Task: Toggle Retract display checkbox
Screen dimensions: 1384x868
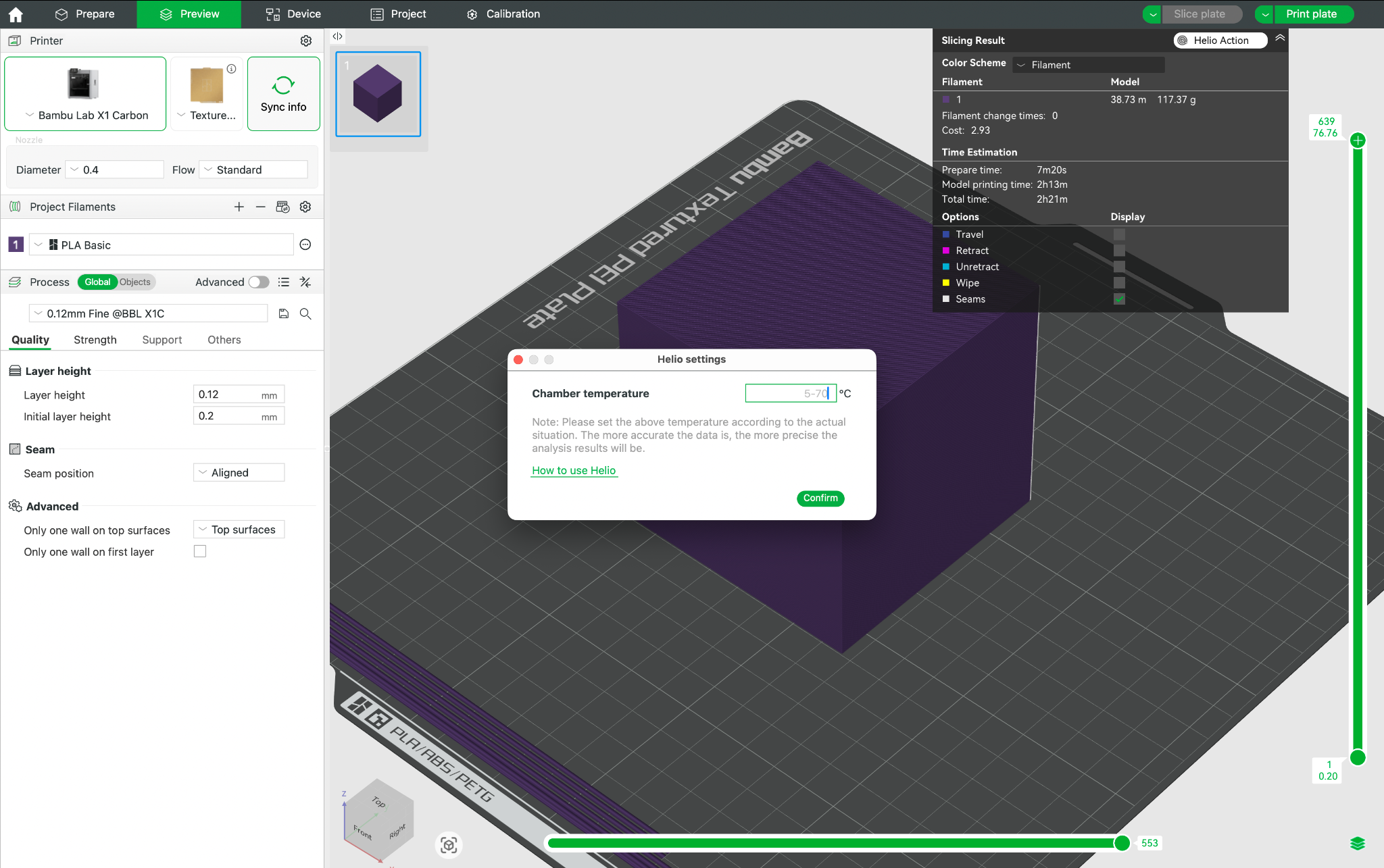Action: (1119, 251)
